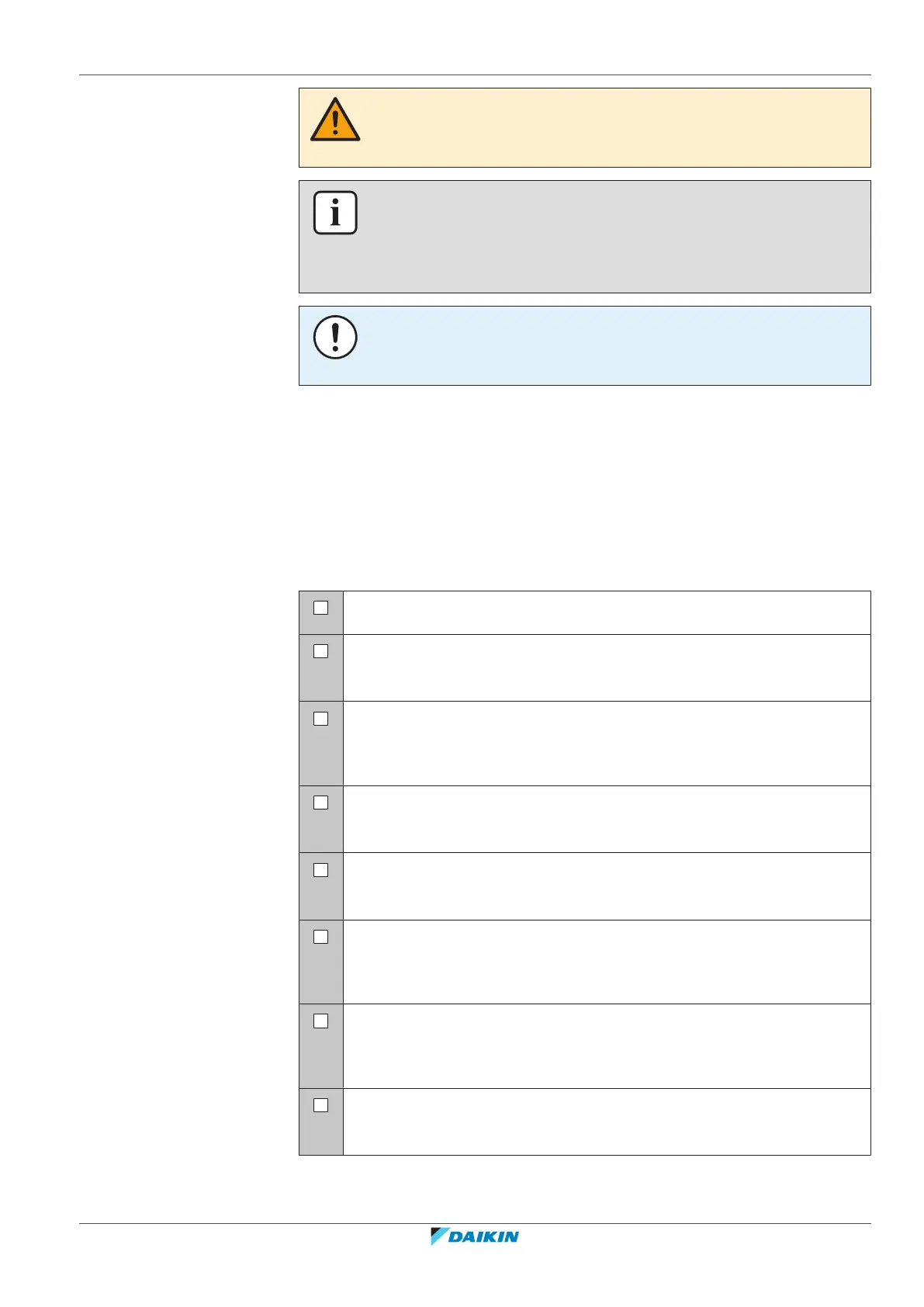Click the gray cell around the third checkbox
This screenshot has height=1307, width=924.
[x=321, y=744]
